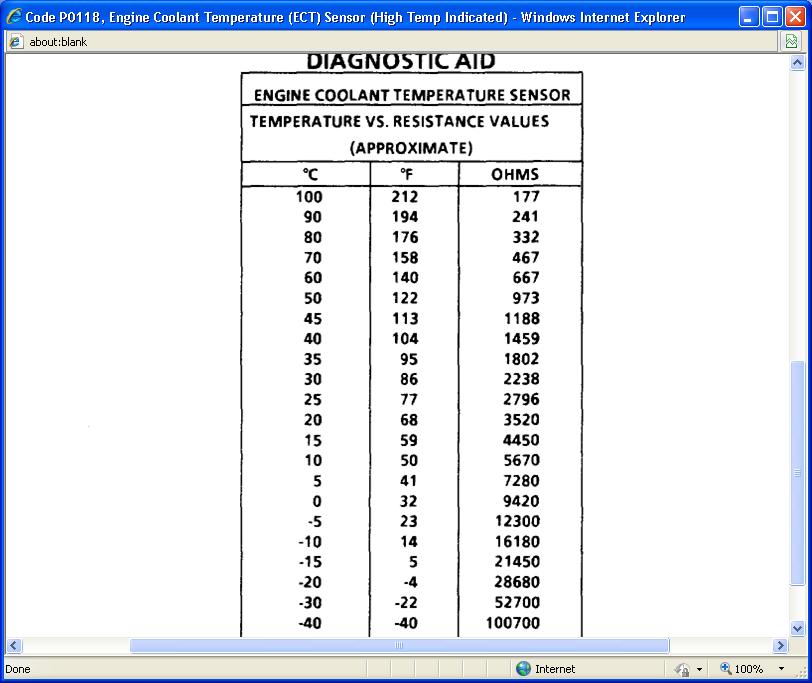The width and height of the screenshot is (812, 683).
Task: Click the OHMS column header
Action: 515,175
